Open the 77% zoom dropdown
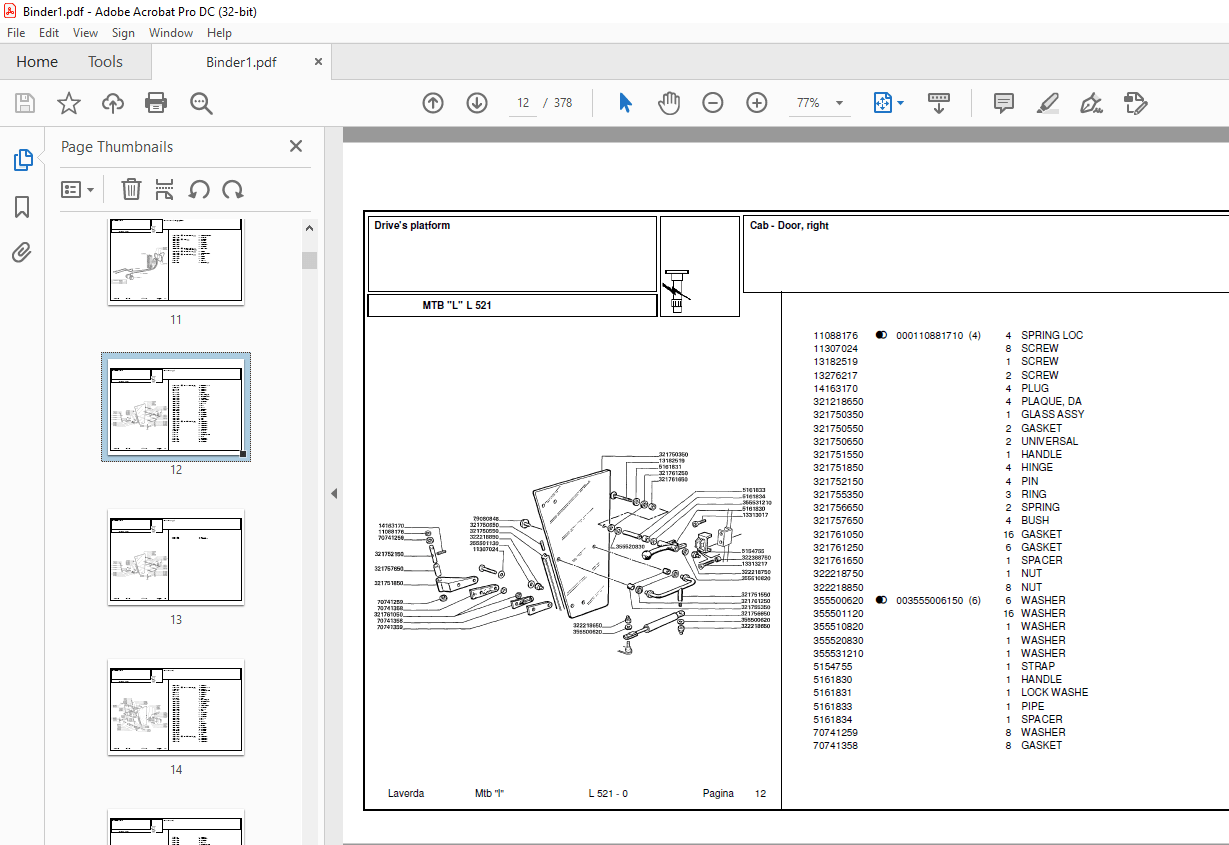1229x845 pixels. tap(819, 102)
